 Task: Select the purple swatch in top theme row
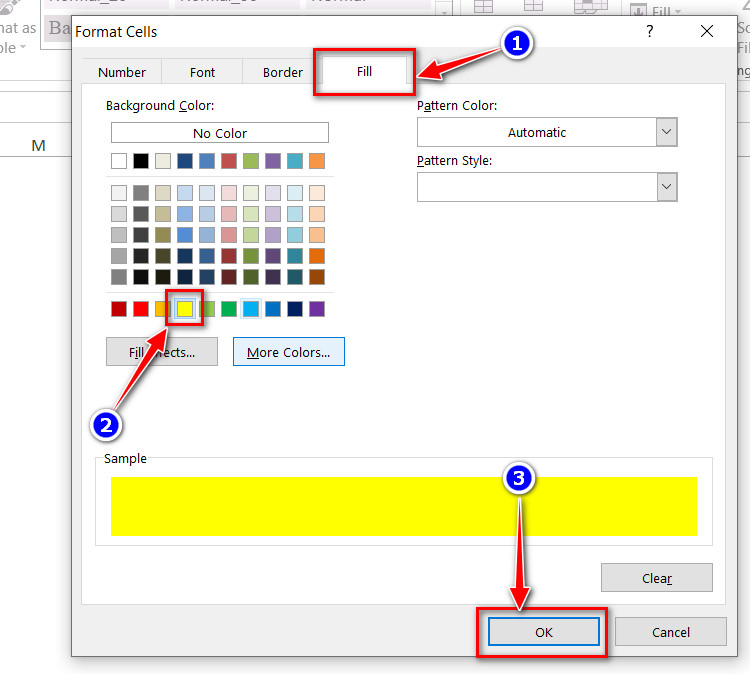[273, 161]
